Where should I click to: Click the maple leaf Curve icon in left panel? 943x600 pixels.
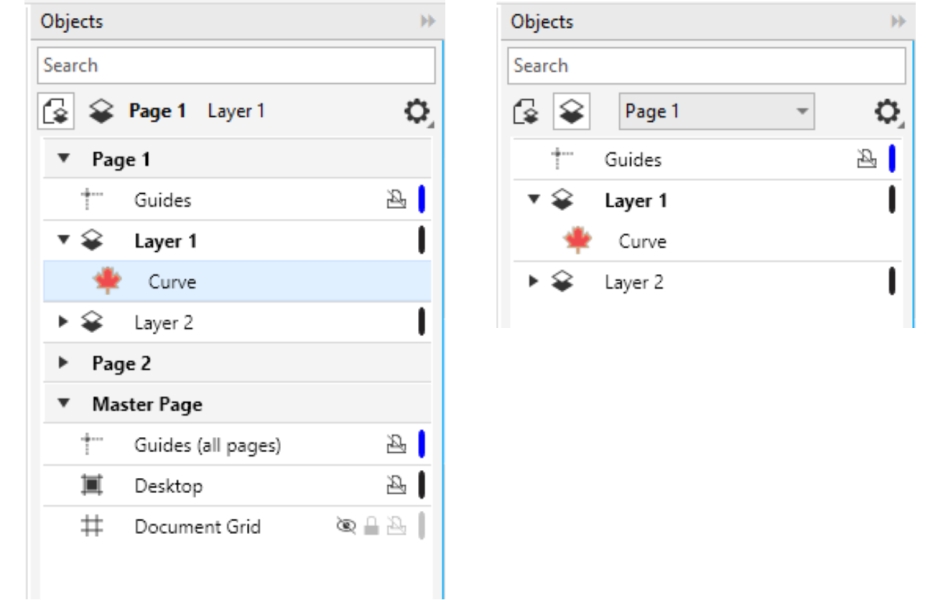click(107, 282)
